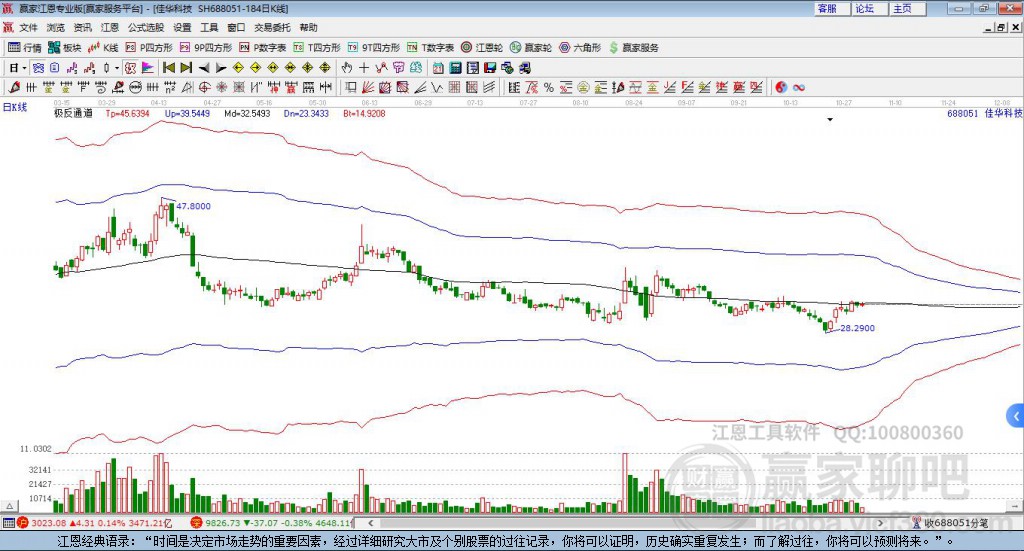Open the 江恩 menu
The height and width of the screenshot is (551, 1024).
pyautogui.click(x=110, y=27)
